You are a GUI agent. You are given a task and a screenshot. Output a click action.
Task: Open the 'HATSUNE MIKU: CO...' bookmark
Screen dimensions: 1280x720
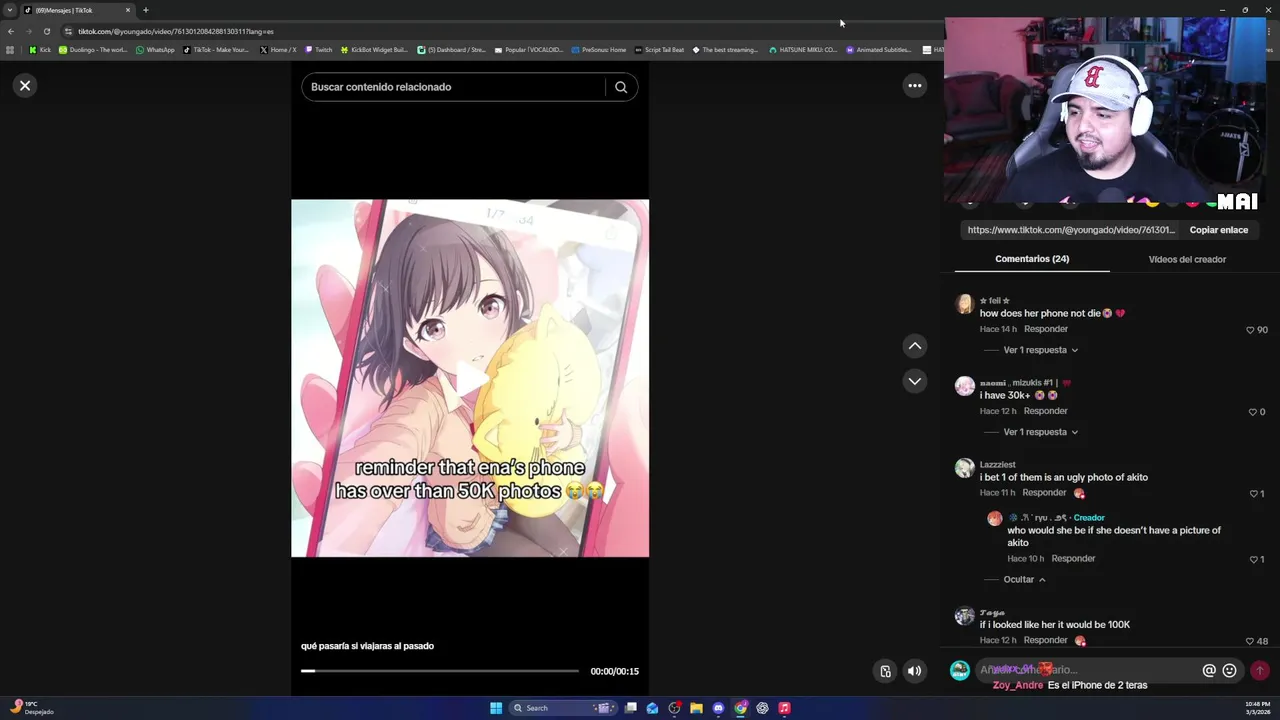pyautogui.click(x=803, y=50)
